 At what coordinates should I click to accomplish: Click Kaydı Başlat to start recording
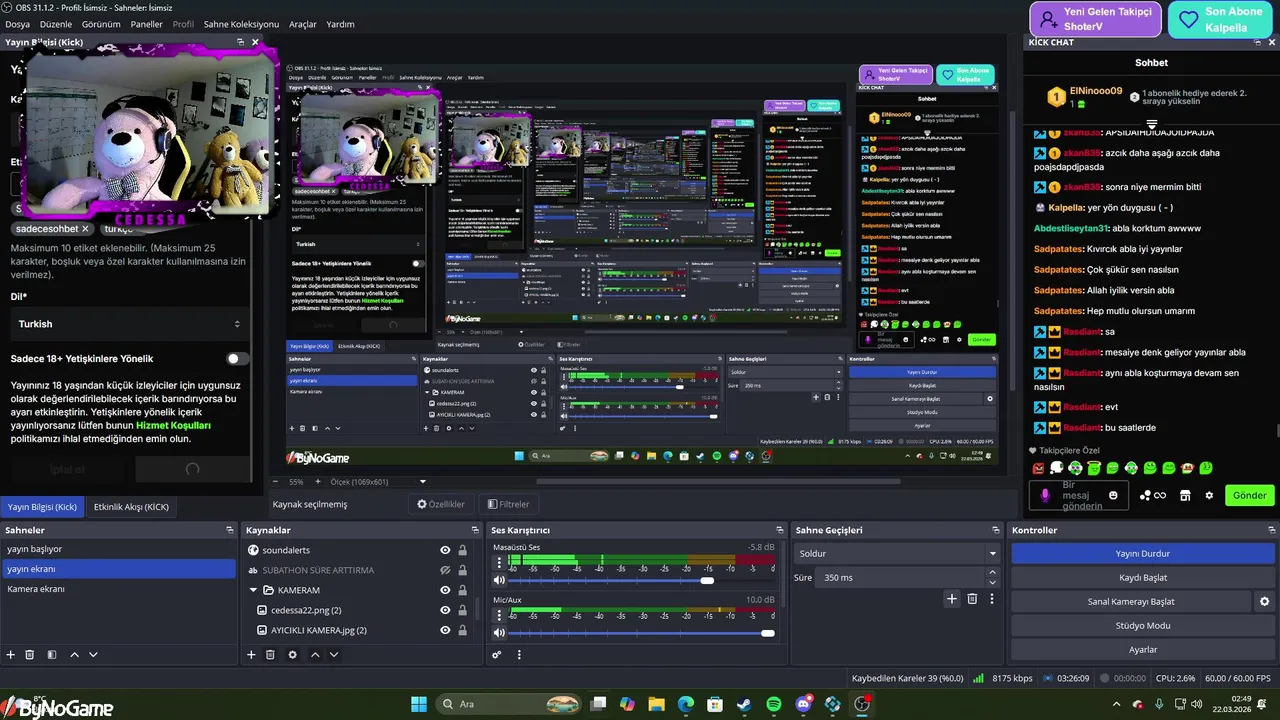1143,577
